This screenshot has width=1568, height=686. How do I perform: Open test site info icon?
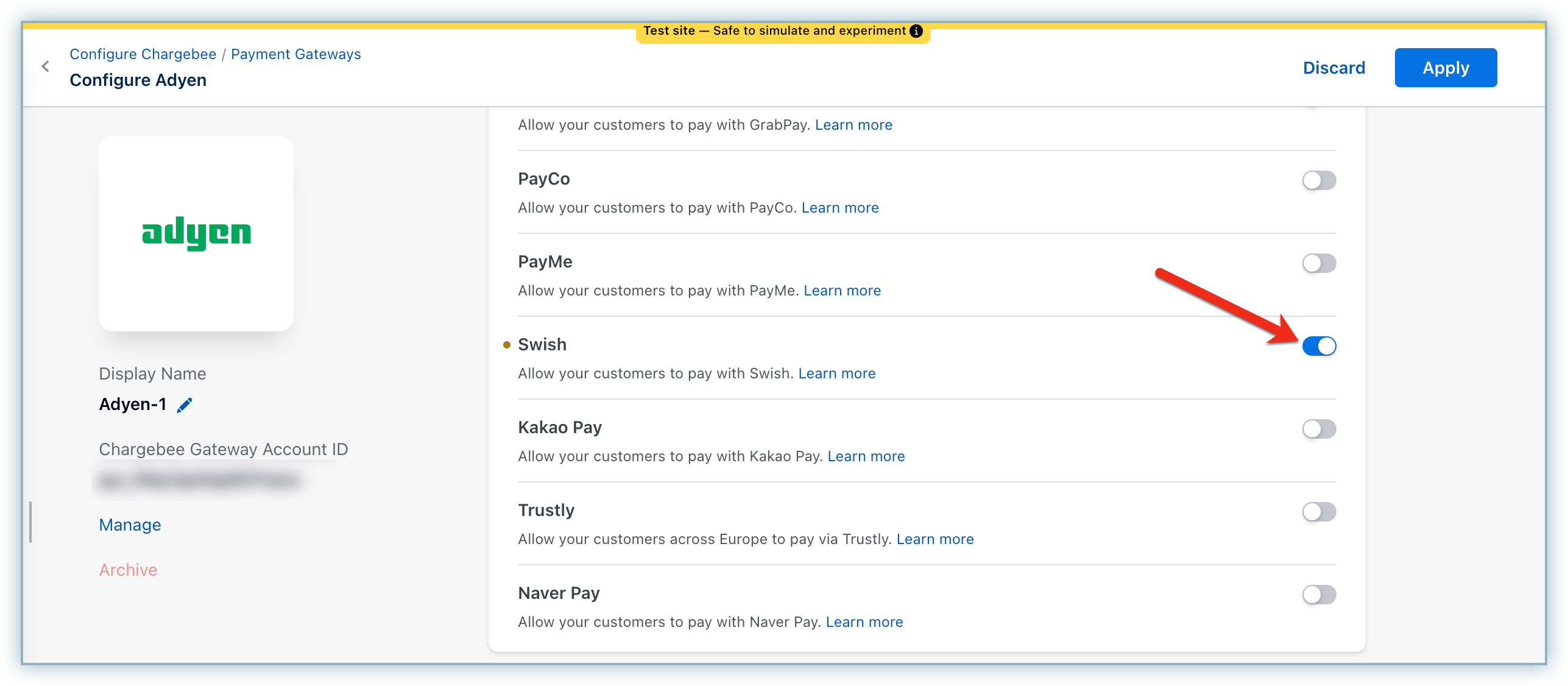tap(916, 30)
